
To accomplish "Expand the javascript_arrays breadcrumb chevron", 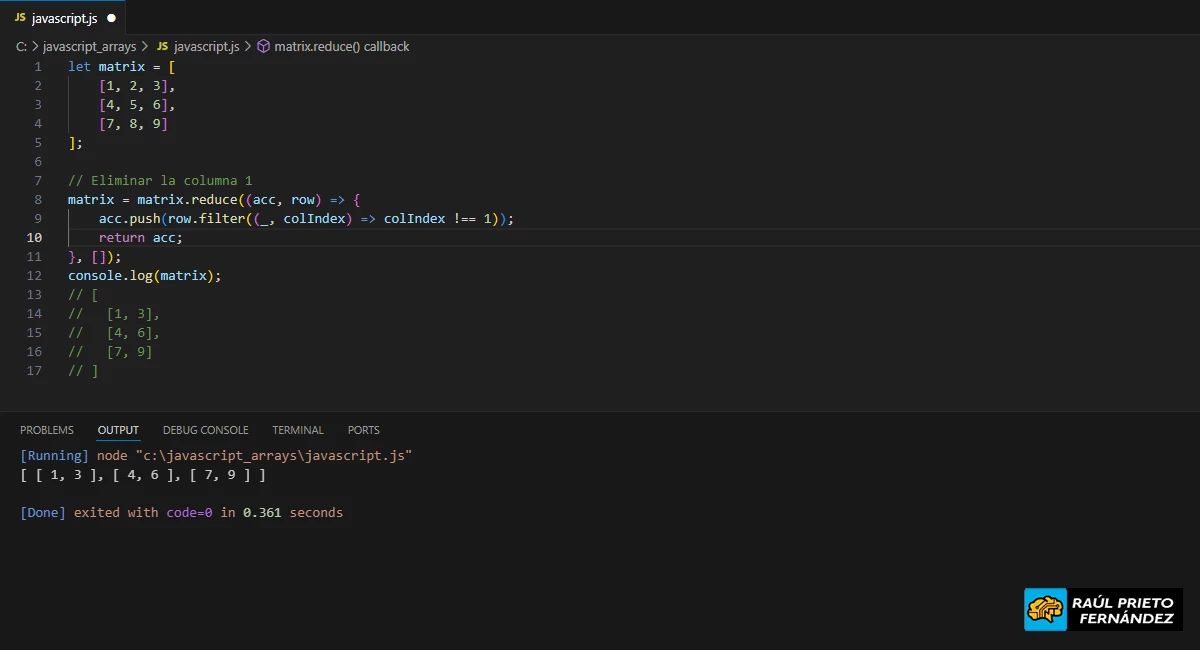I will click(147, 46).
